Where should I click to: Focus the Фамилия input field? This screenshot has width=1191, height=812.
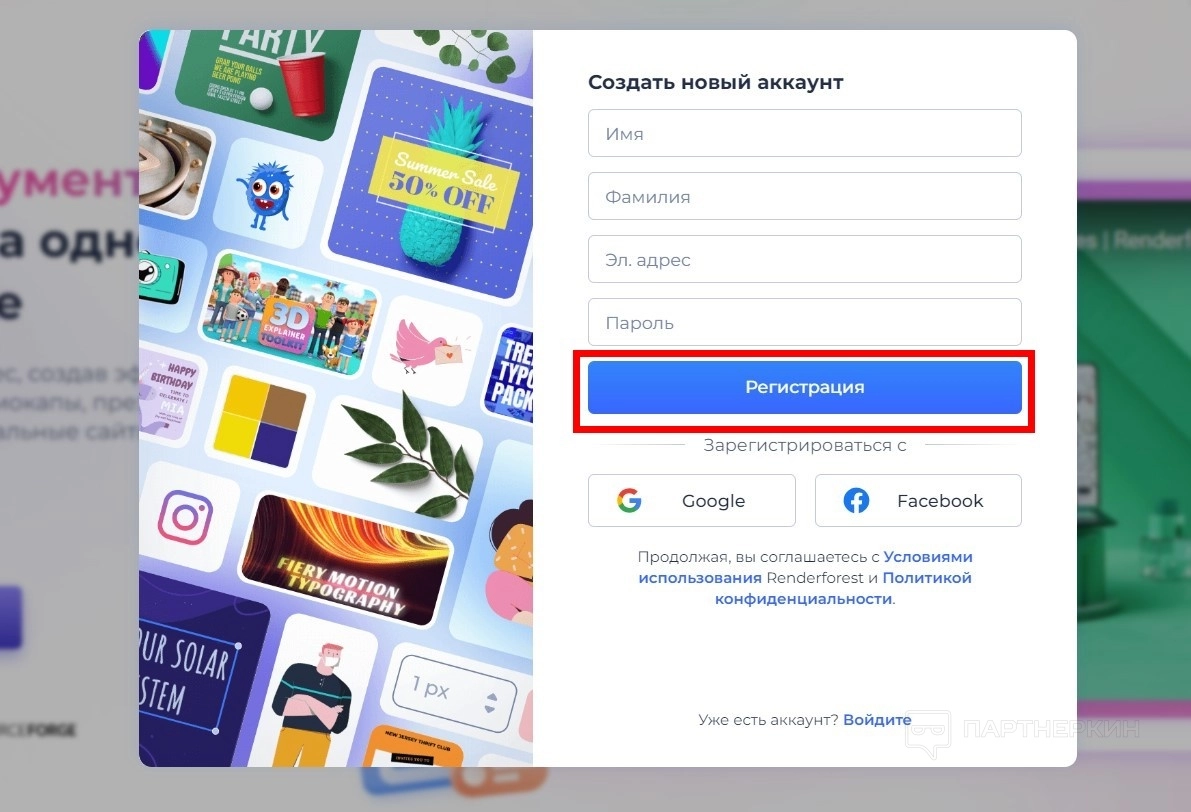(x=804, y=197)
